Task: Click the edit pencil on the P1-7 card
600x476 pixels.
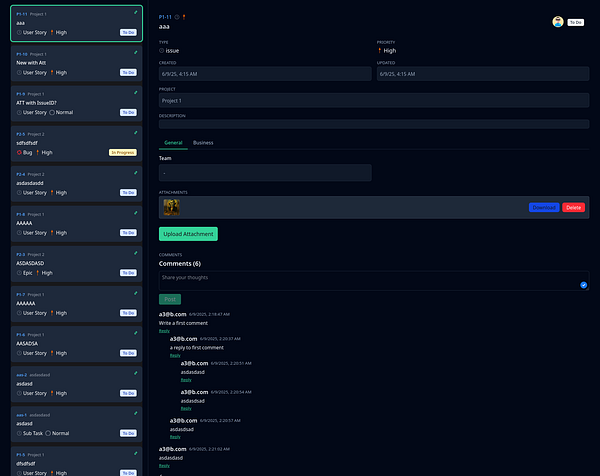Action: [x=135, y=293]
